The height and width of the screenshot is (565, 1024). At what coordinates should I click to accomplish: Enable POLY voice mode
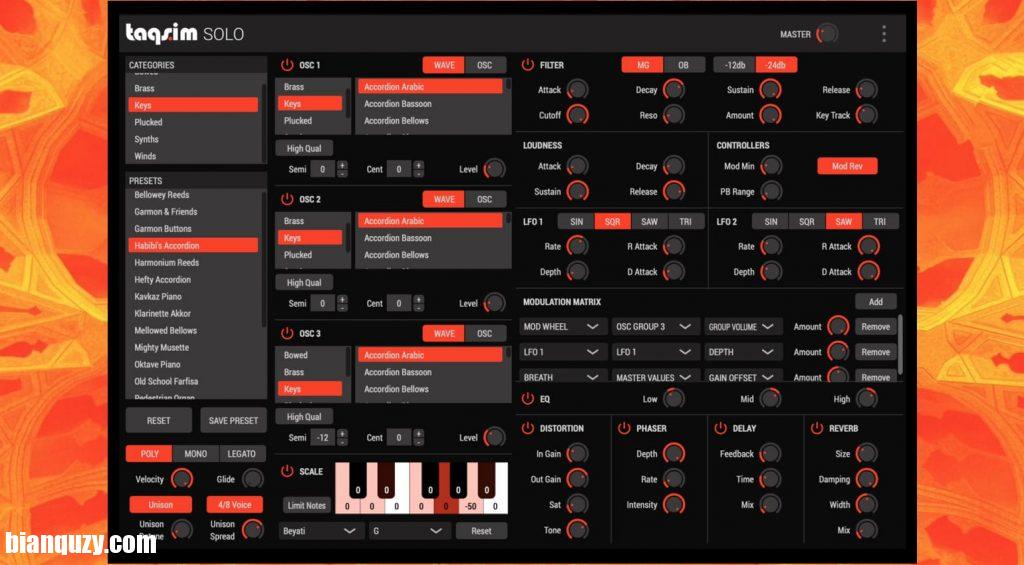coord(150,453)
